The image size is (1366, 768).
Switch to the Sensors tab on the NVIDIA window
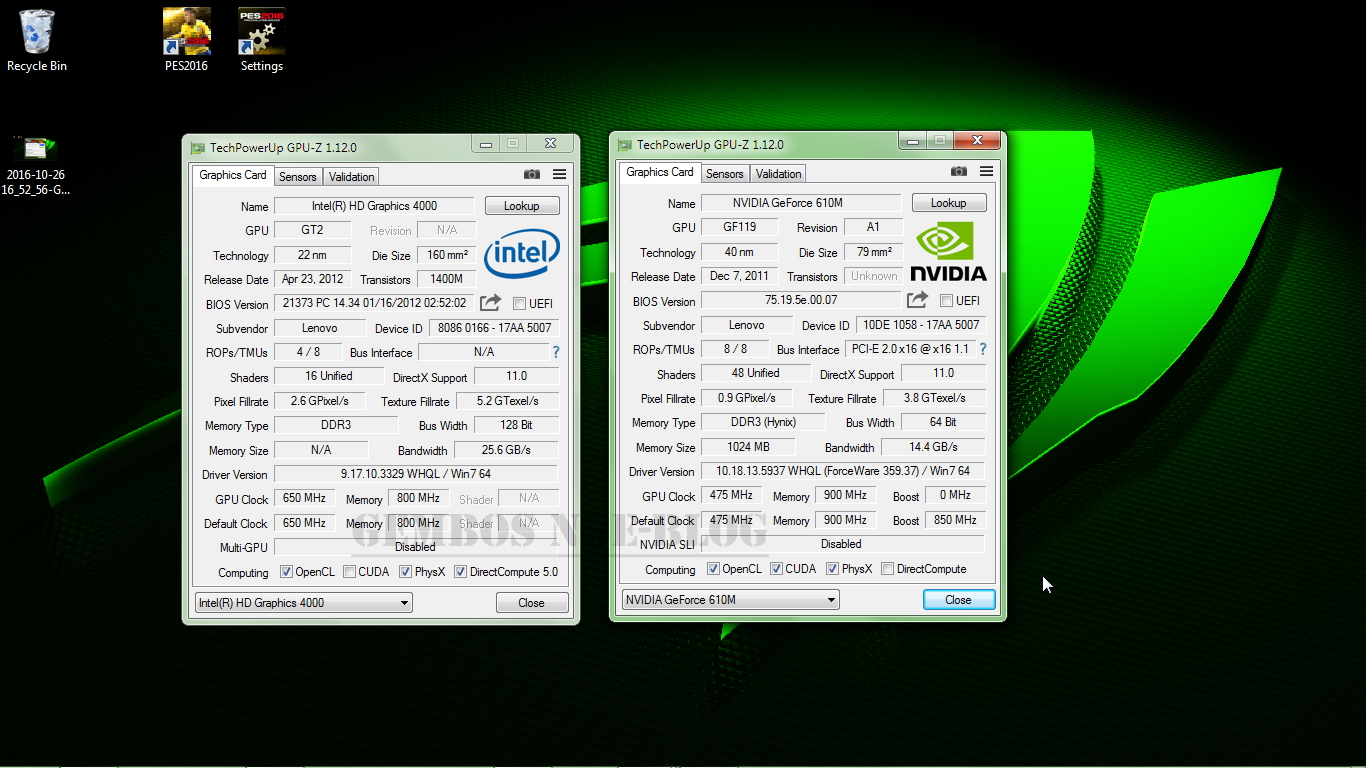point(724,173)
